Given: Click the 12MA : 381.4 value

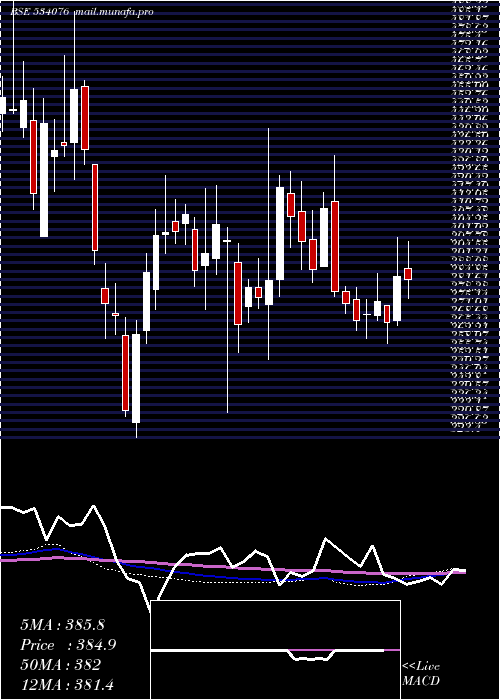Looking at the screenshot, I should click(69, 685).
